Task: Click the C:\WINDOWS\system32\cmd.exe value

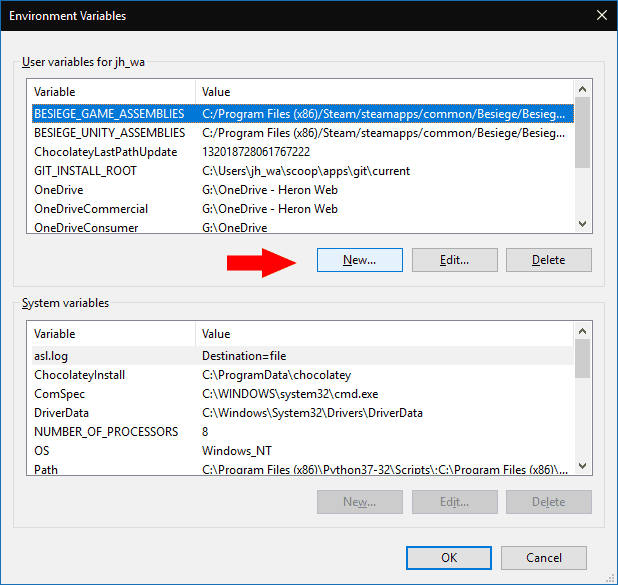Action: (290, 394)
